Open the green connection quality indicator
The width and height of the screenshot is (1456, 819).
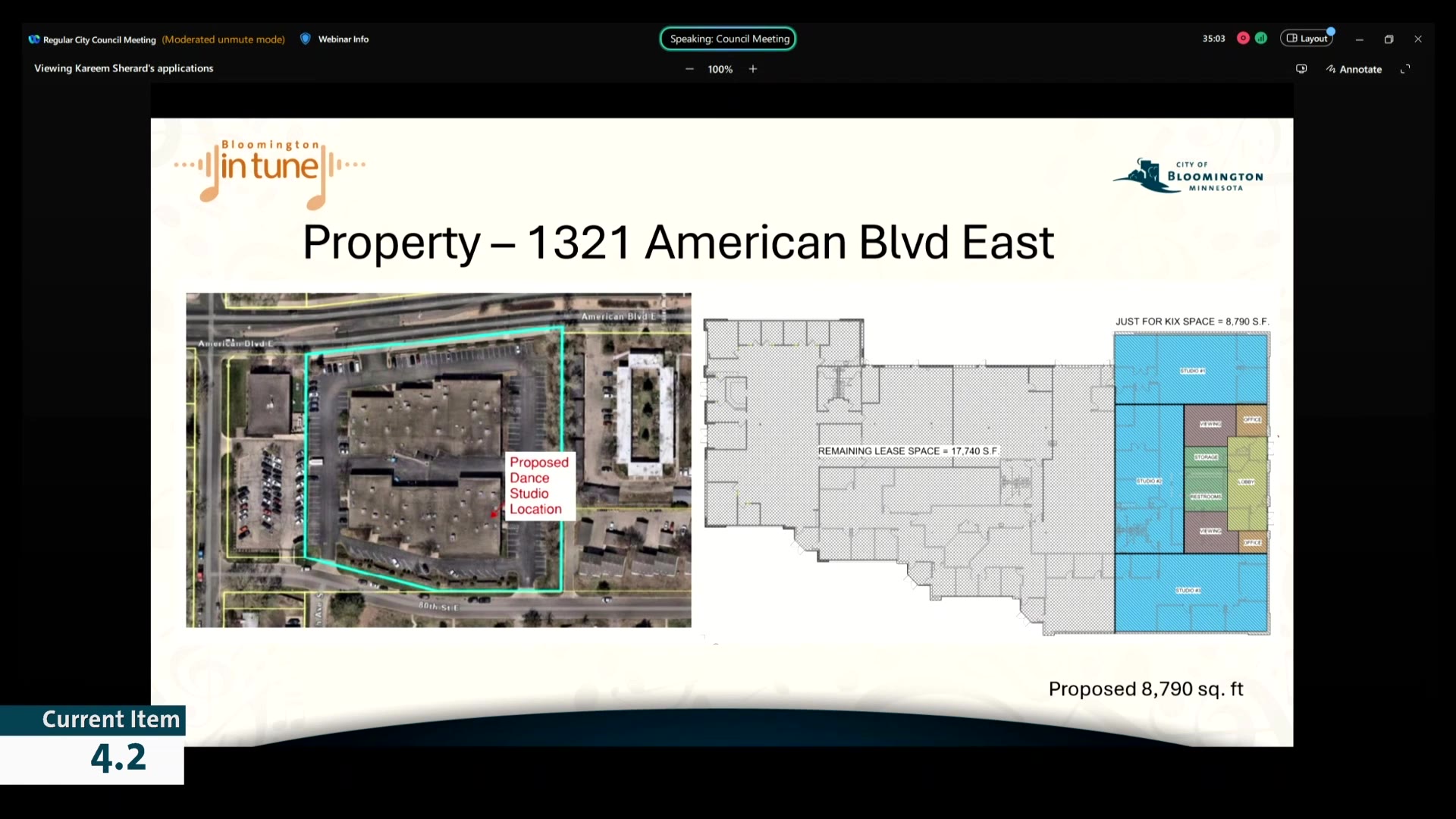coord(1261,38)
